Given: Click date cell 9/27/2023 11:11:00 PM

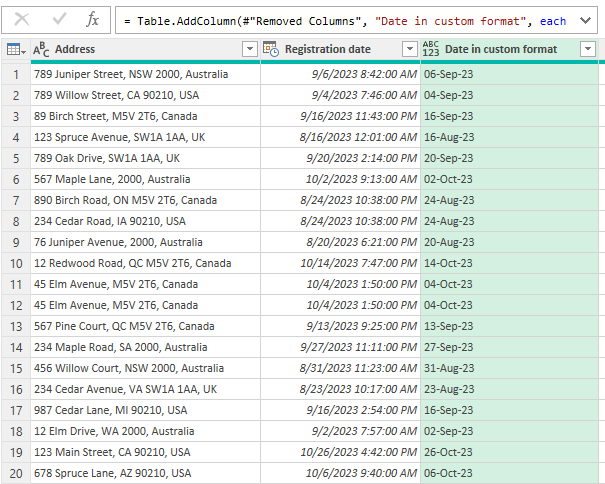Looking at the screenshot, I should point(341,347).
